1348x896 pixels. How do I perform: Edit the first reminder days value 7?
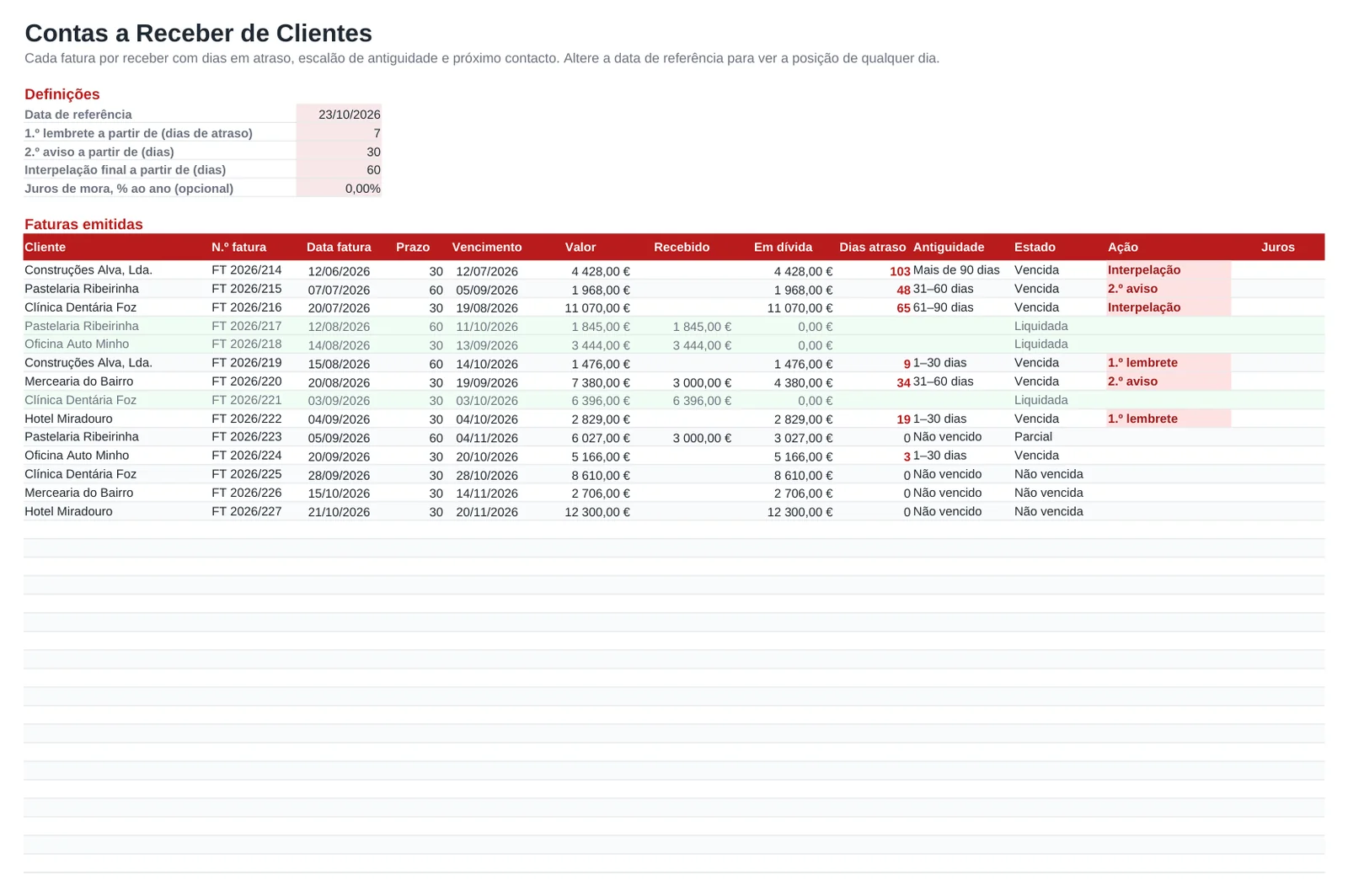tap(339, 133)
